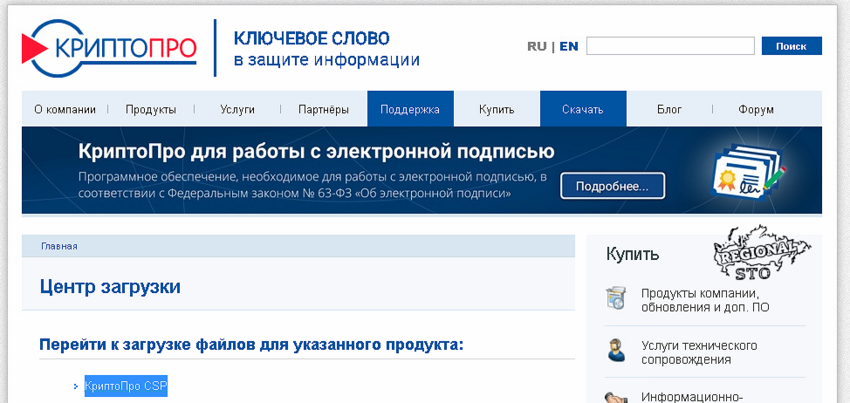Click the Перейти к загрузке файлов heading

pos(252,344)
